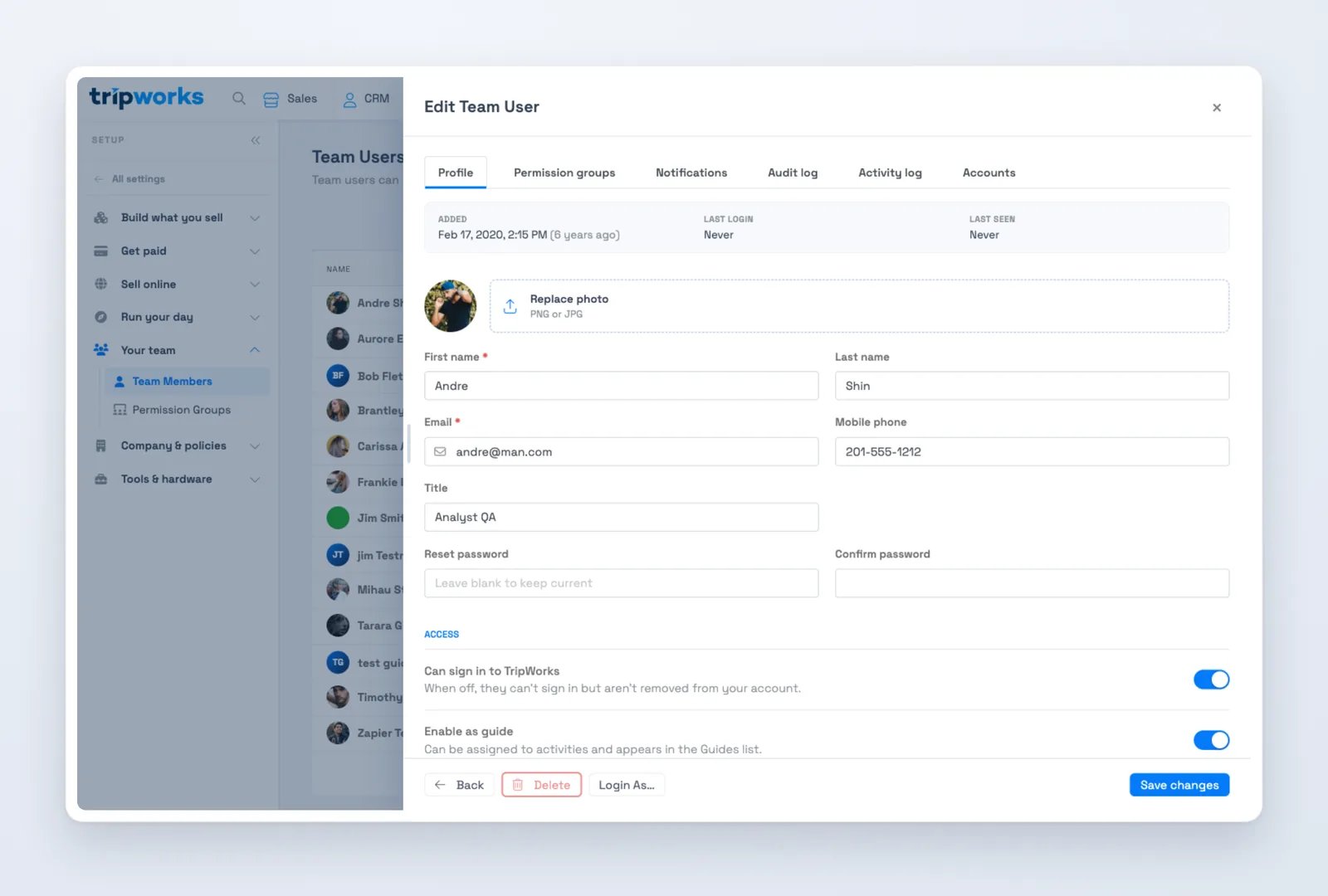The width and height of the screenshot is (1328, 896).
Task: Click the Company & policies building icon
Action: point(101,446)
